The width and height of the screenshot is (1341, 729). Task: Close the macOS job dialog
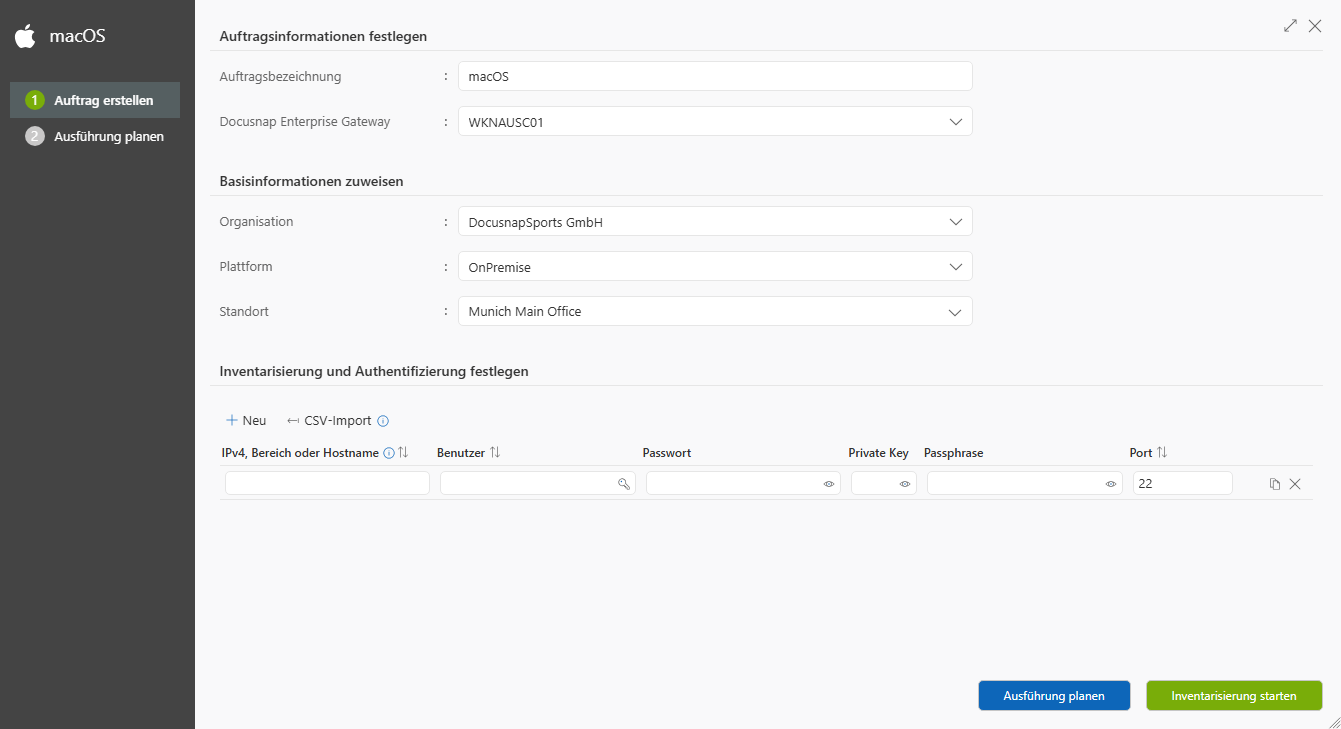pyautogui.click(x=1315, y=26)
